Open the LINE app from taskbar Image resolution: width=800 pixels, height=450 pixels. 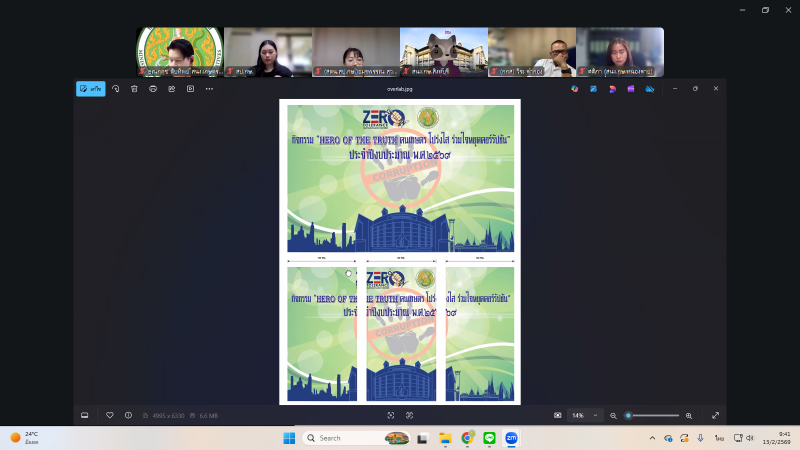pyautogui.click(x=489, y=438)
